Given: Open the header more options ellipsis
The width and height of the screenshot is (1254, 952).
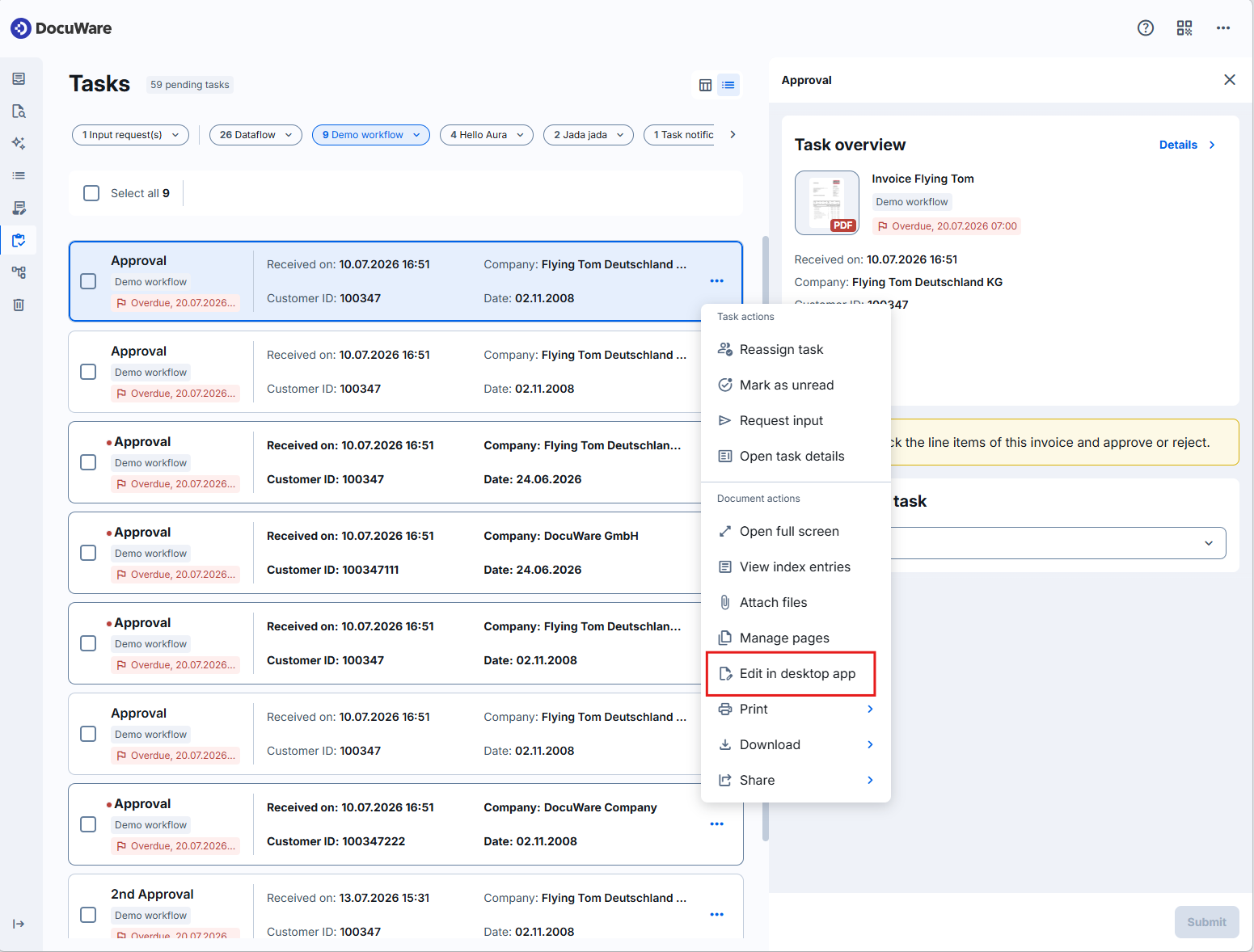Looking at the screenshot, I should pos(1223,28).
